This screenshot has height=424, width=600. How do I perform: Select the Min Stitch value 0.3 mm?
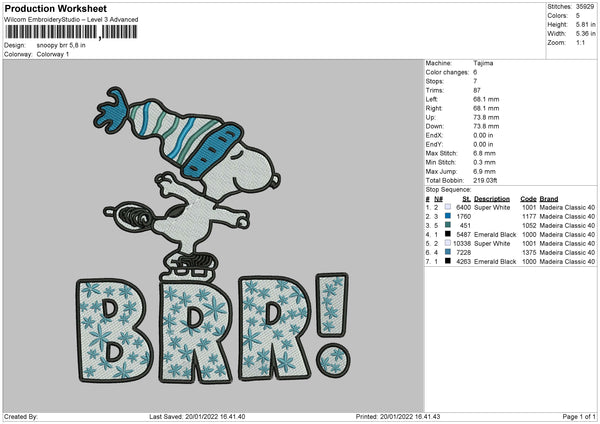click(x=484, y=162)
